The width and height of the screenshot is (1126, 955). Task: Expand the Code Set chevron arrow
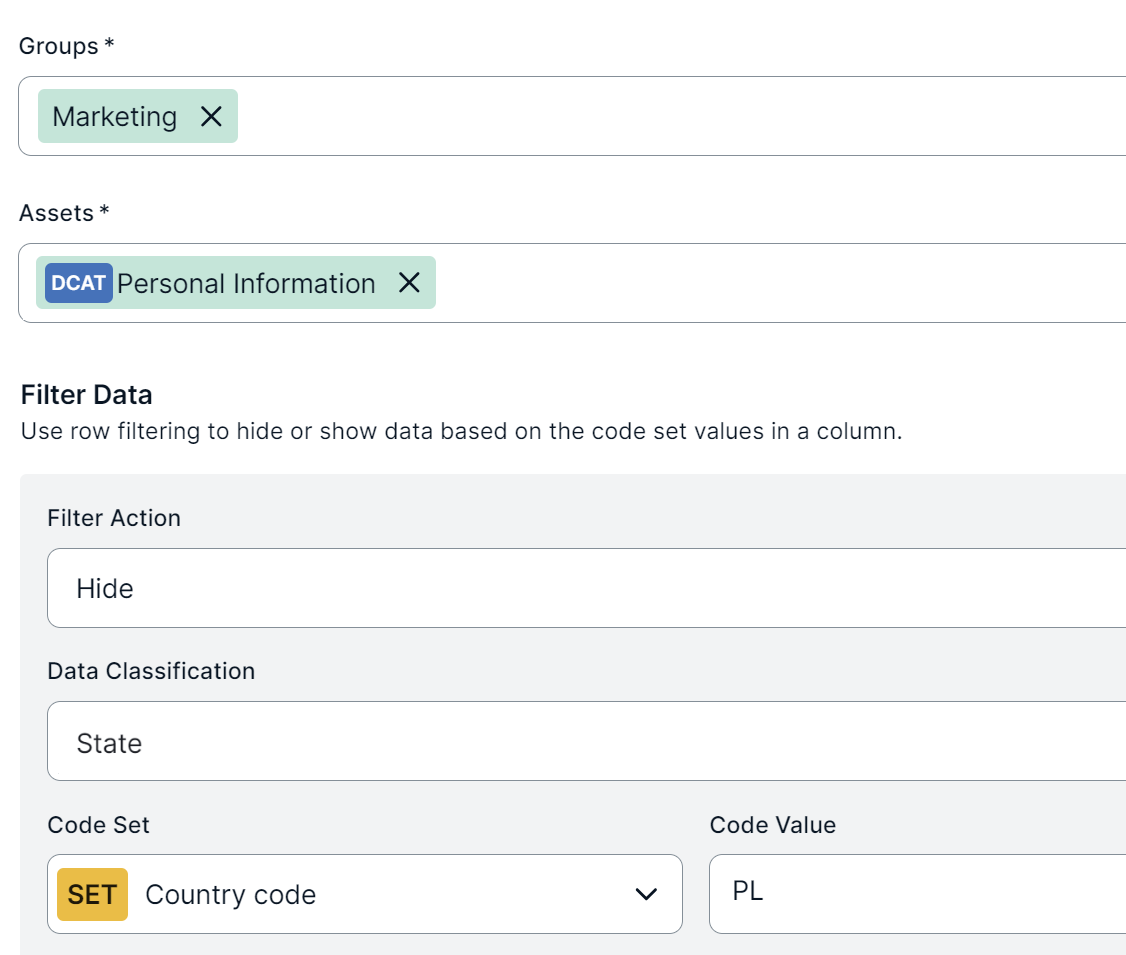pyautogui.click(x=647, y=894)
